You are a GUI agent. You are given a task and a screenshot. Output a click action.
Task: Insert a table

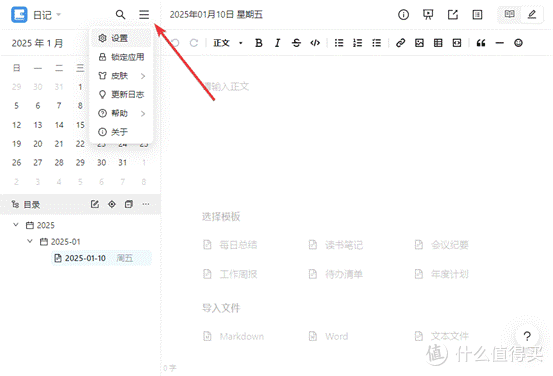438,43
